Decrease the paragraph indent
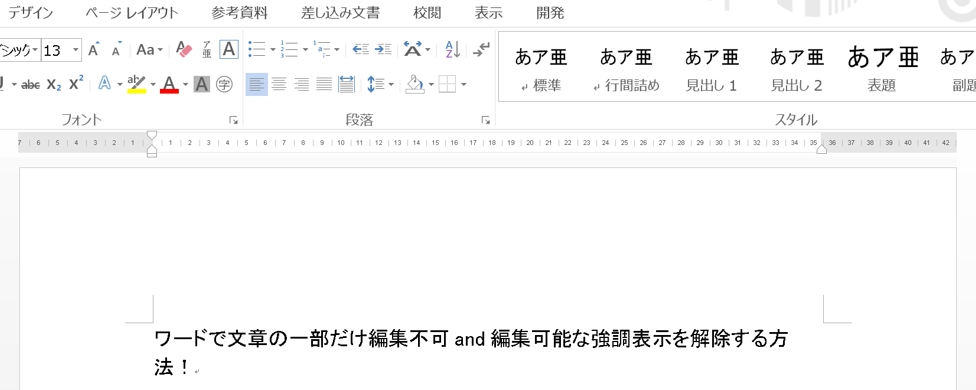 [361, 49]
